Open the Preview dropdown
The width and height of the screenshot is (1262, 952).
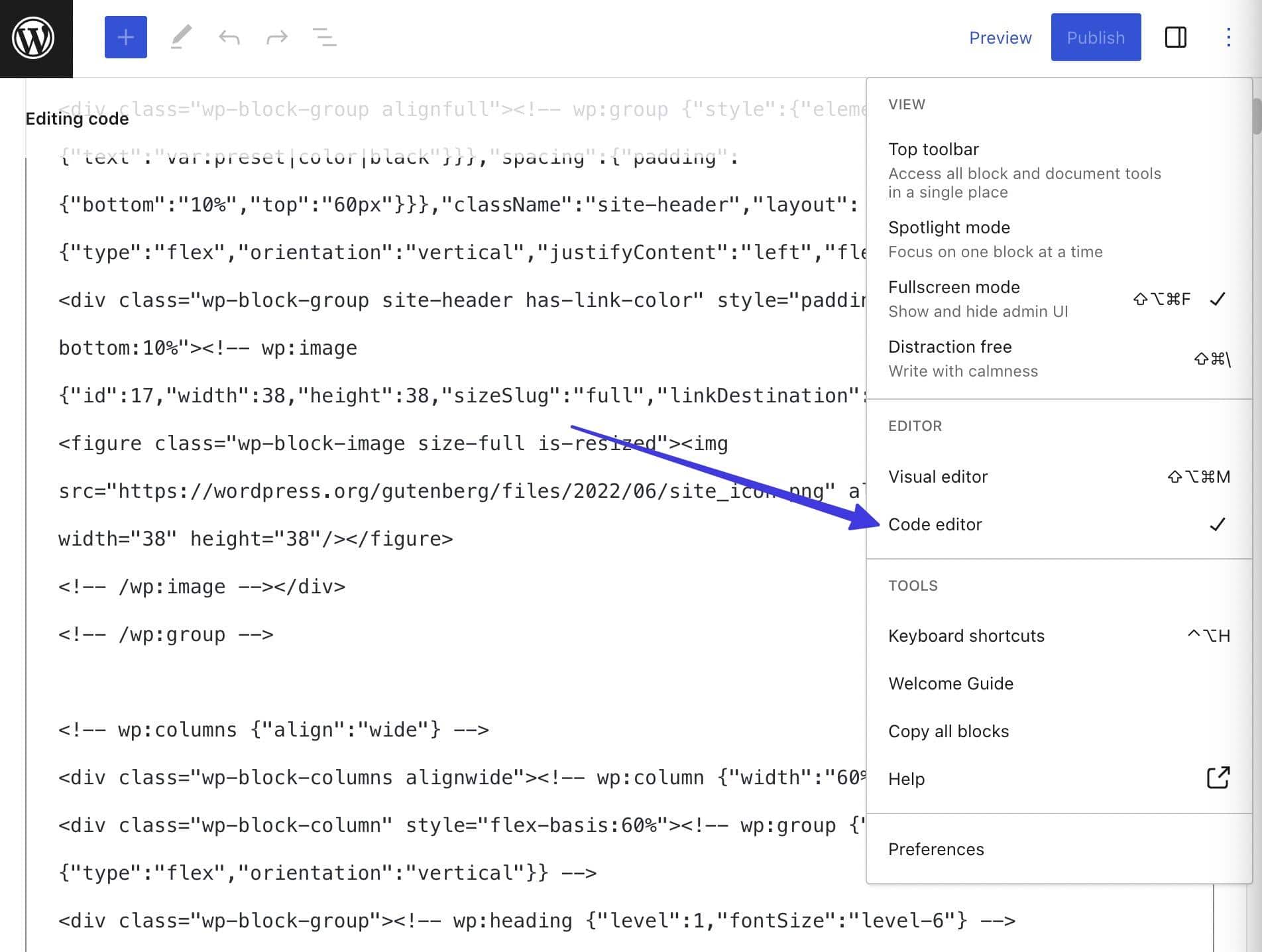pyautogui.click(x=1000, y=37)
